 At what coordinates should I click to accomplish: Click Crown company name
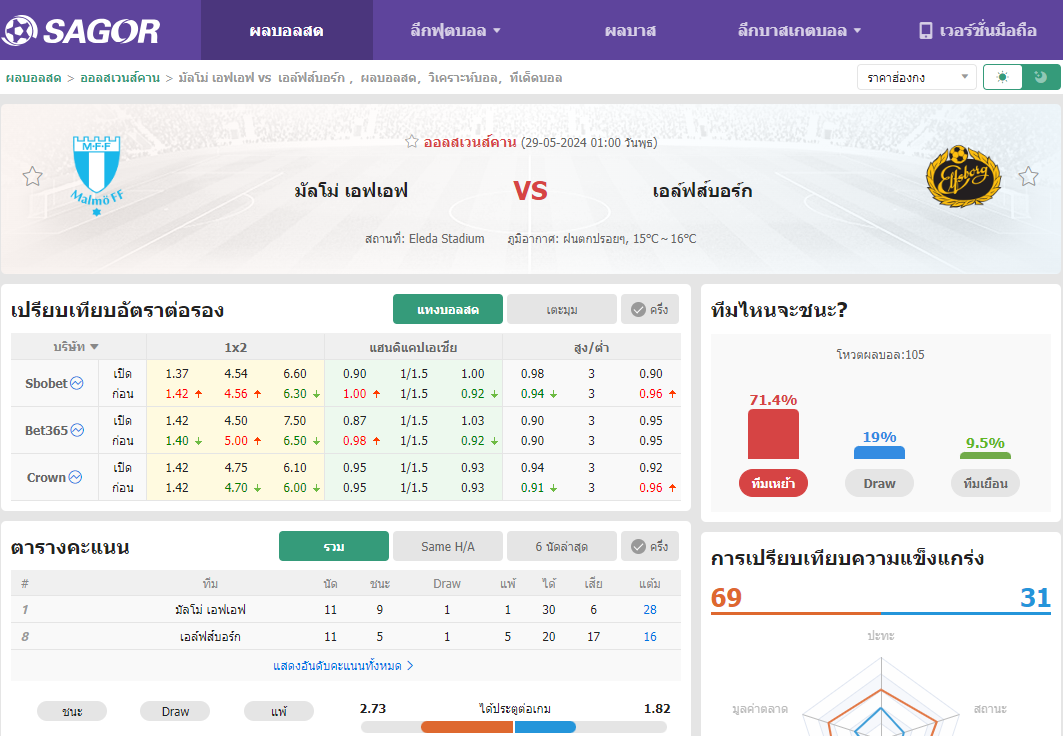coord(46,478)
